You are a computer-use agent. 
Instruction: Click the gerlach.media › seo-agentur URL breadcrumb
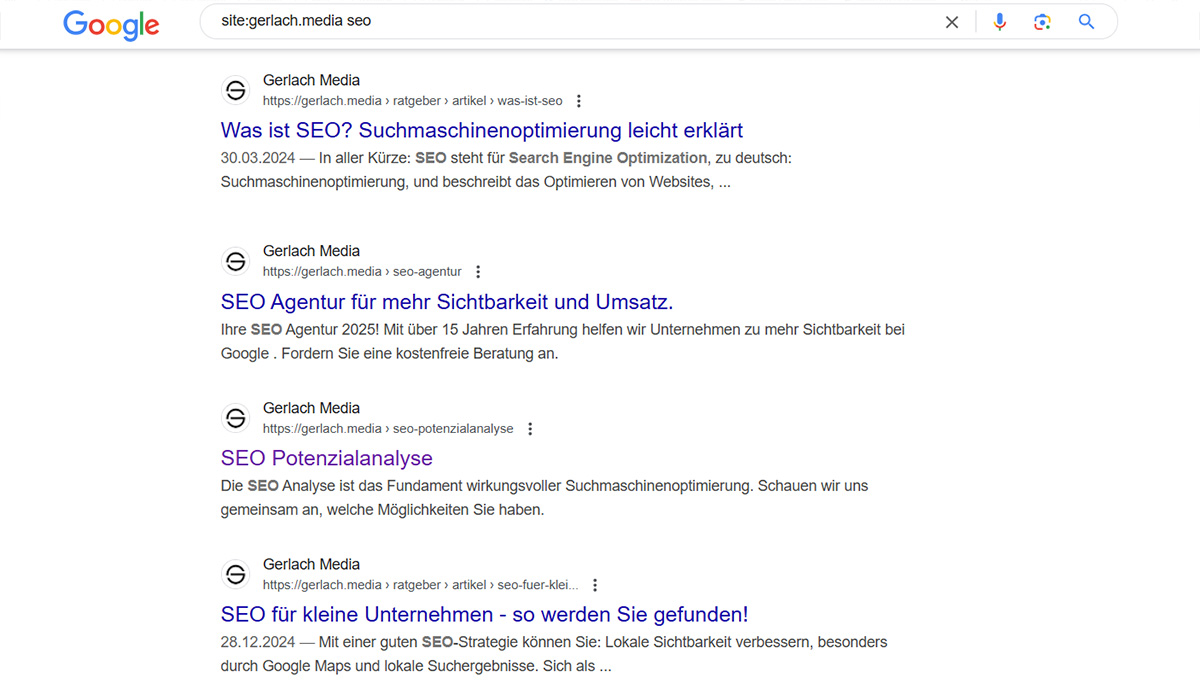click(x=362, y=272)
